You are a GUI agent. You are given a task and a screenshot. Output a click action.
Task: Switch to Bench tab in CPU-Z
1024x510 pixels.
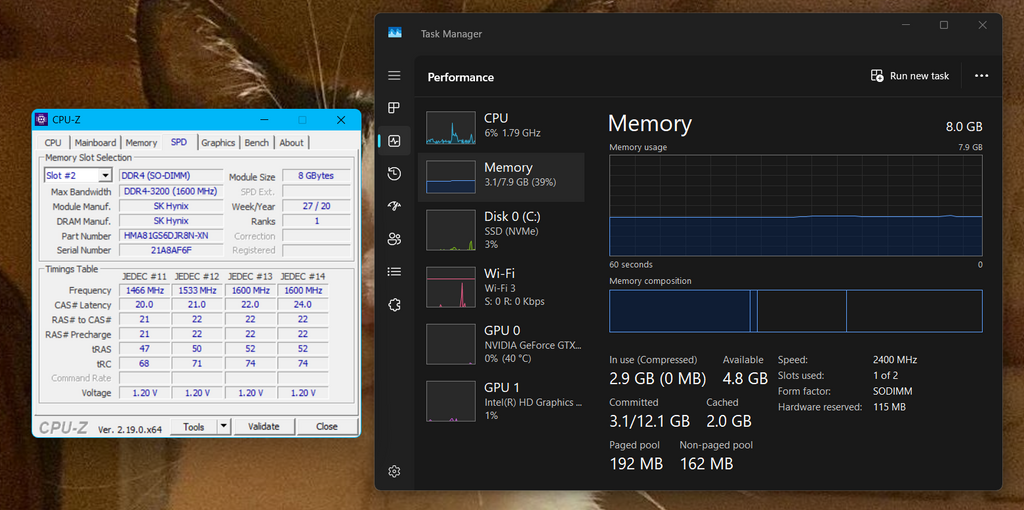(257, 142)
